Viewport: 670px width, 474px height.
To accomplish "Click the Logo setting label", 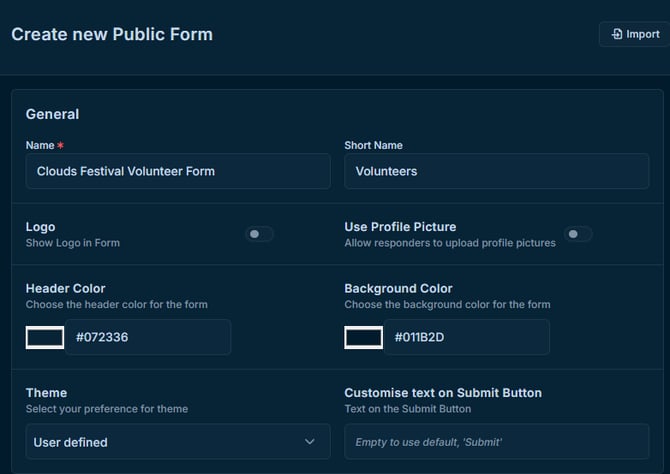I will (40, 227).
